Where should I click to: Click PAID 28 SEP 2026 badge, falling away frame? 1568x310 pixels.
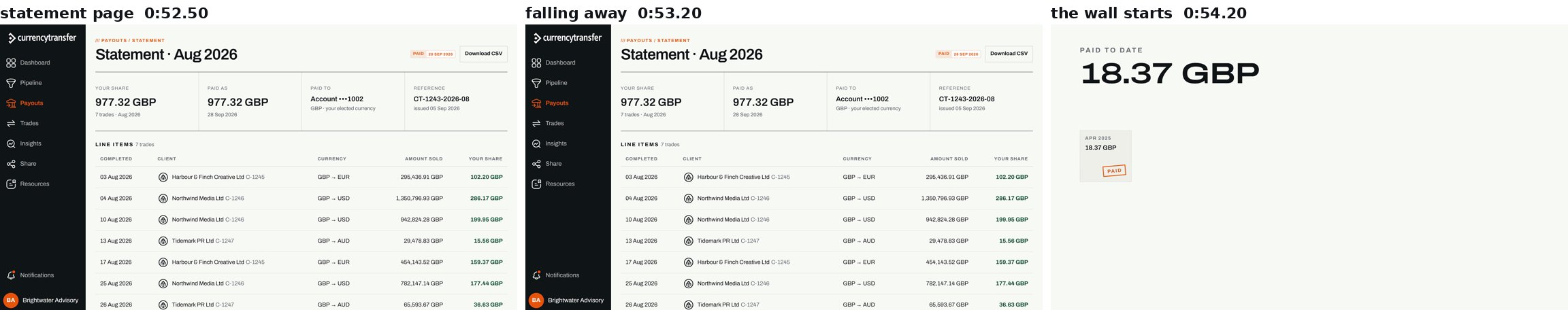click(958, 54)
